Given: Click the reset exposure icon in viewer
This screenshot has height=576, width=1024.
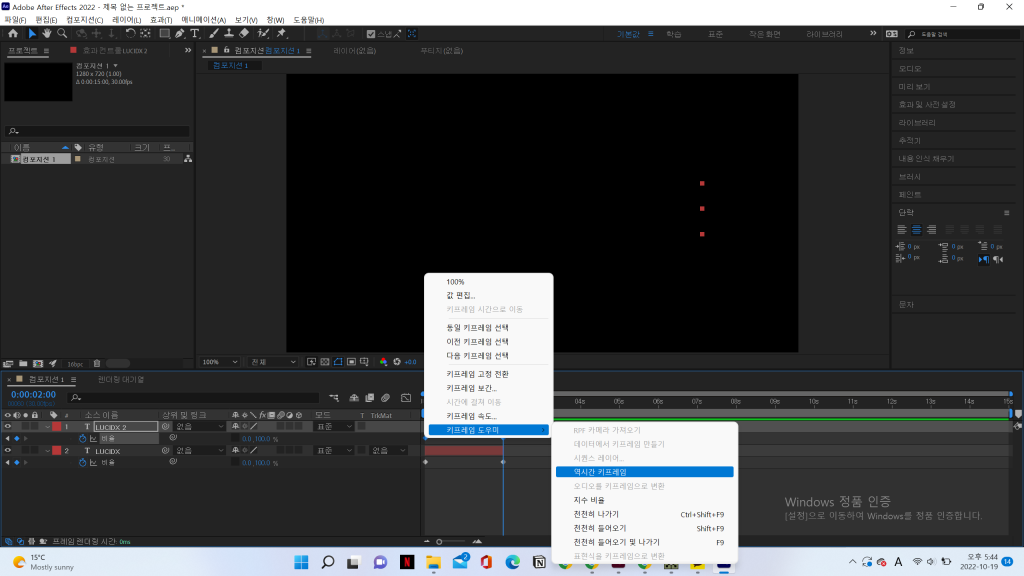Looking at the screenshot, I should click(397, 362).
